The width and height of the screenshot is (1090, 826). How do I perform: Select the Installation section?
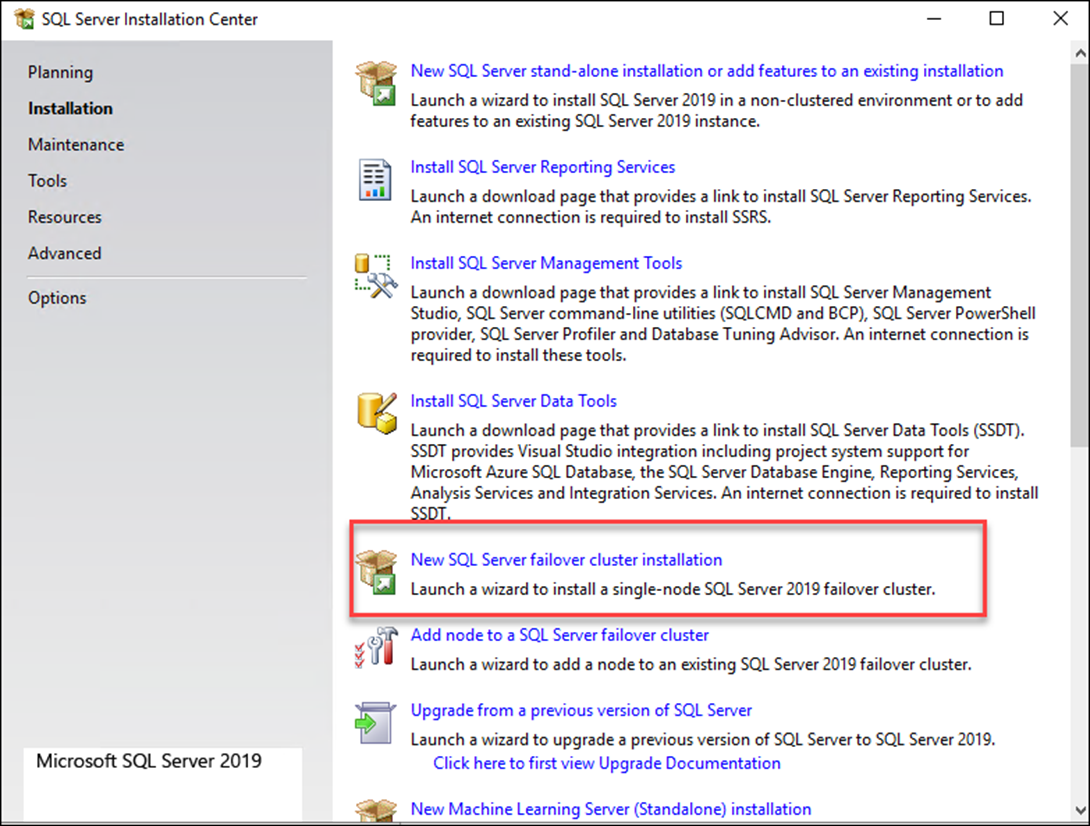pos(70,108)
